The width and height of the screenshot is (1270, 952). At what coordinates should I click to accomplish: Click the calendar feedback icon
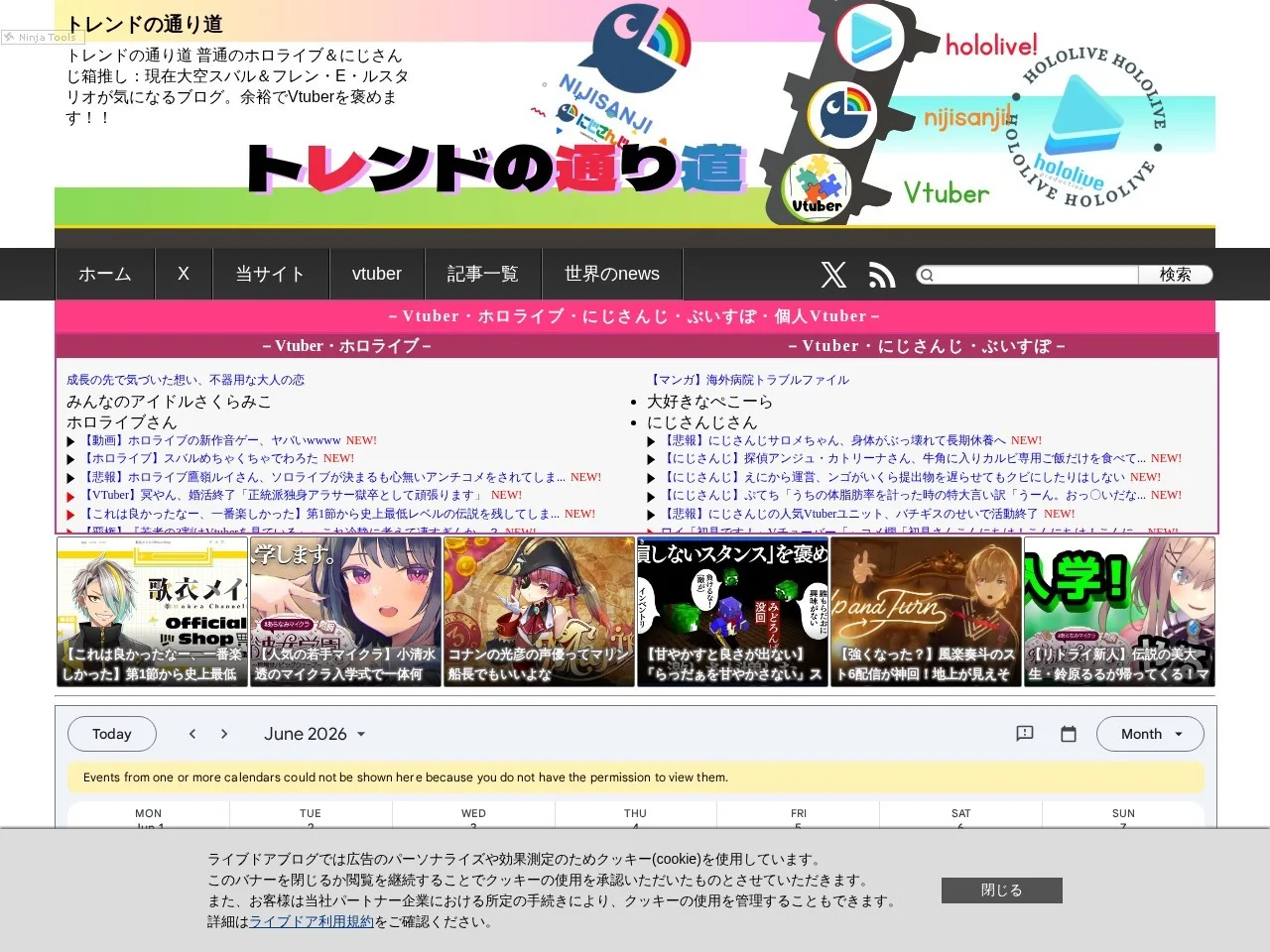(x=1025, y=734)
